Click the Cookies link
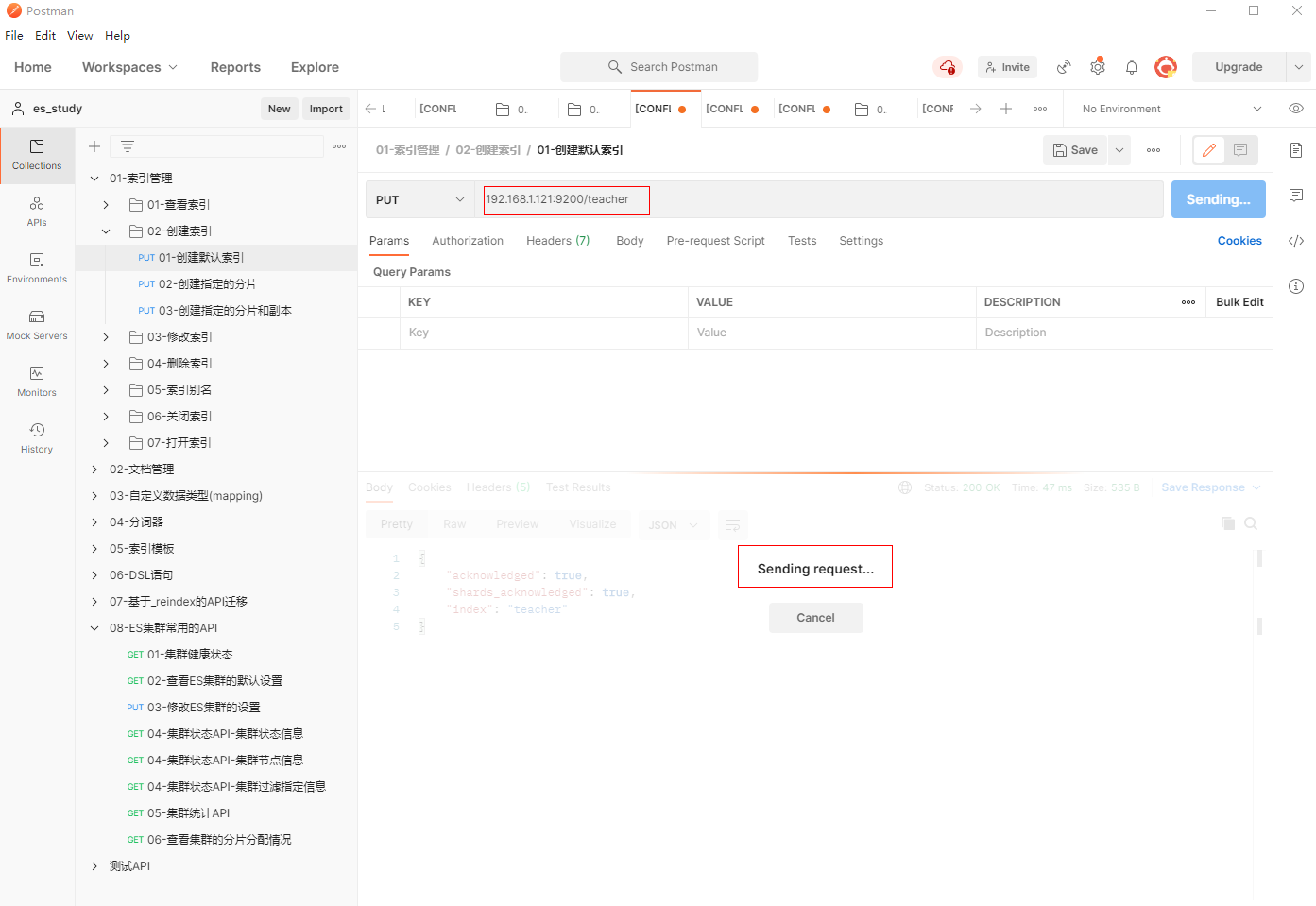The width and height of the screenshot is (1316, 906). click(1239, 241)
